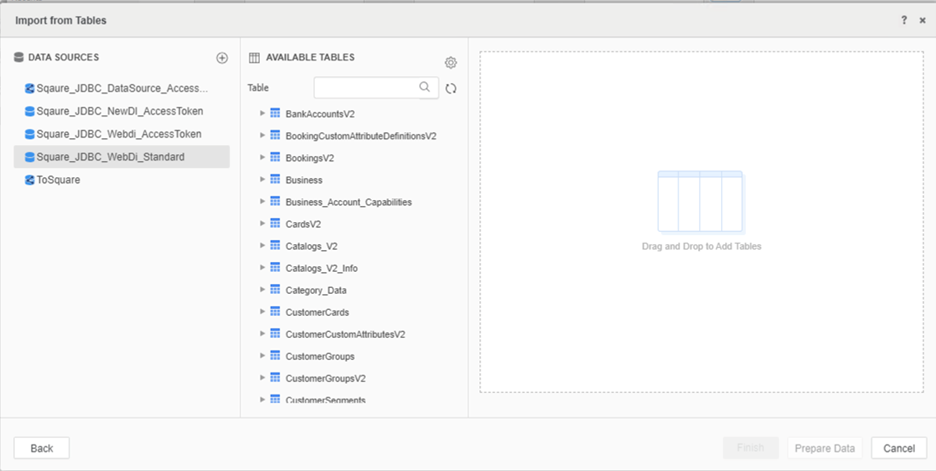Image resolution: width=936 pixels, height=471 pixels.
Task: Click the add data source plus icon
Action: click(222, 58)
